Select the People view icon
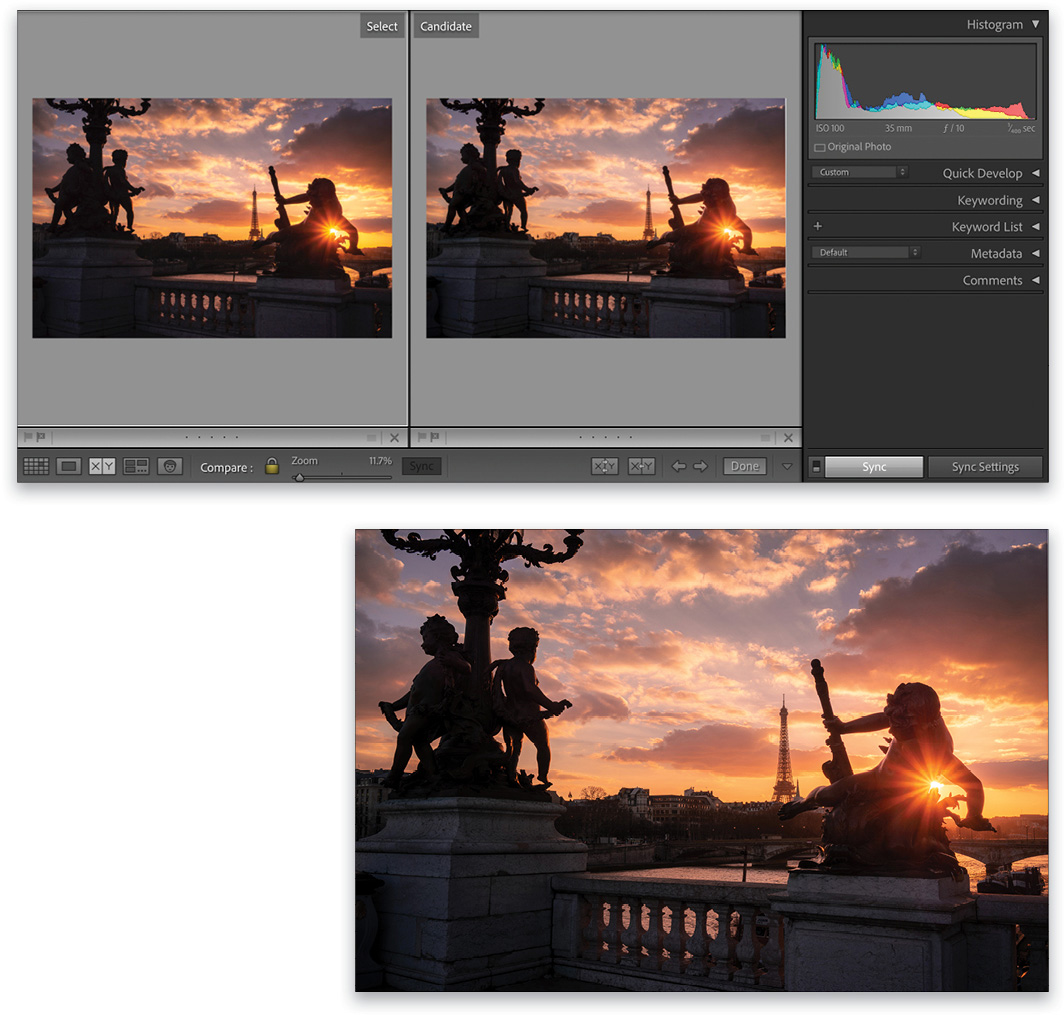Screen dimensions: 1064x1015 pos(168,466)
